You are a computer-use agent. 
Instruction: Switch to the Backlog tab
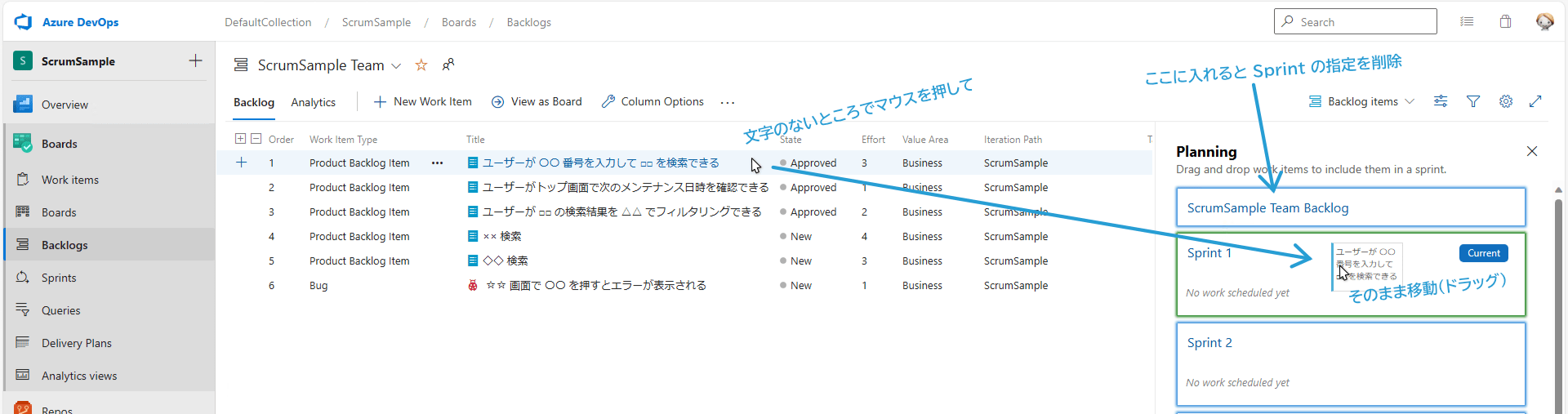254,102
